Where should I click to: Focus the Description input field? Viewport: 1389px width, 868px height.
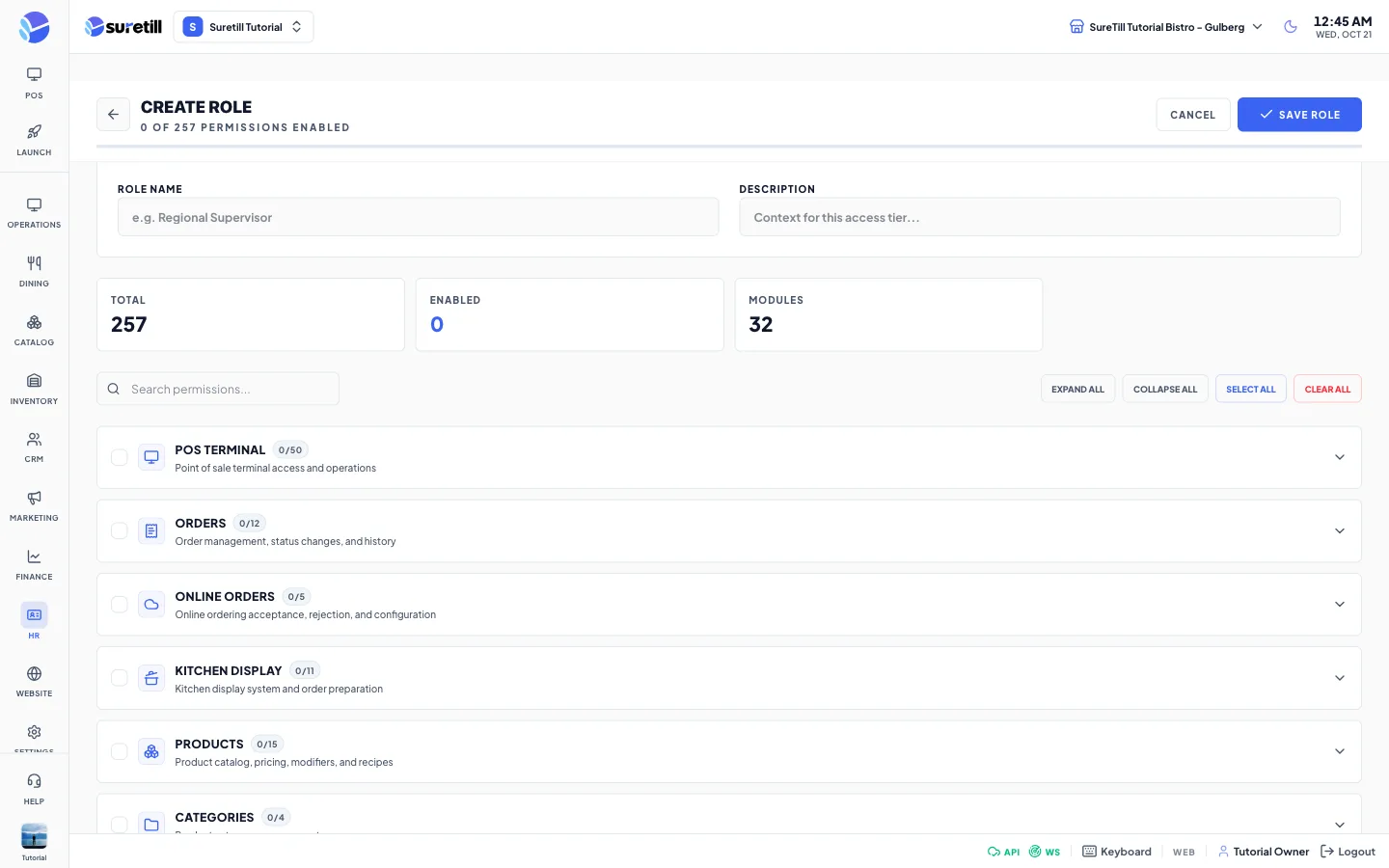pyautogui.click(x=1040, y=217)
